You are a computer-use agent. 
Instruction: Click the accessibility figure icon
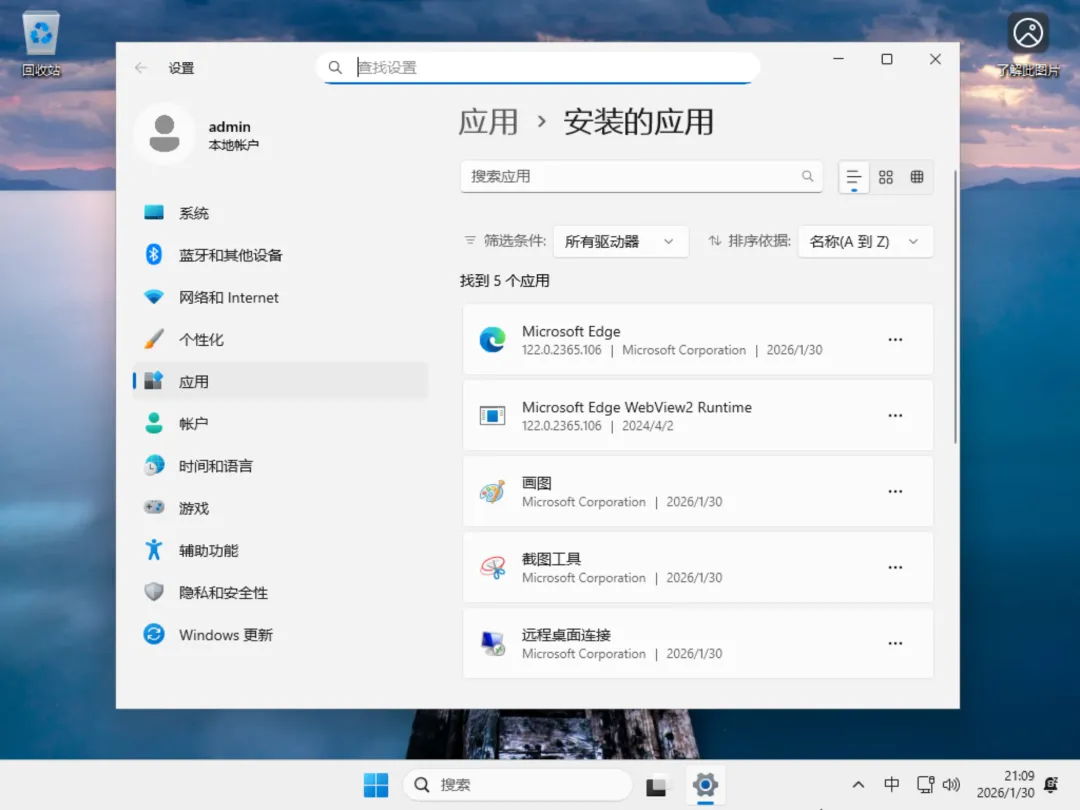154,550
